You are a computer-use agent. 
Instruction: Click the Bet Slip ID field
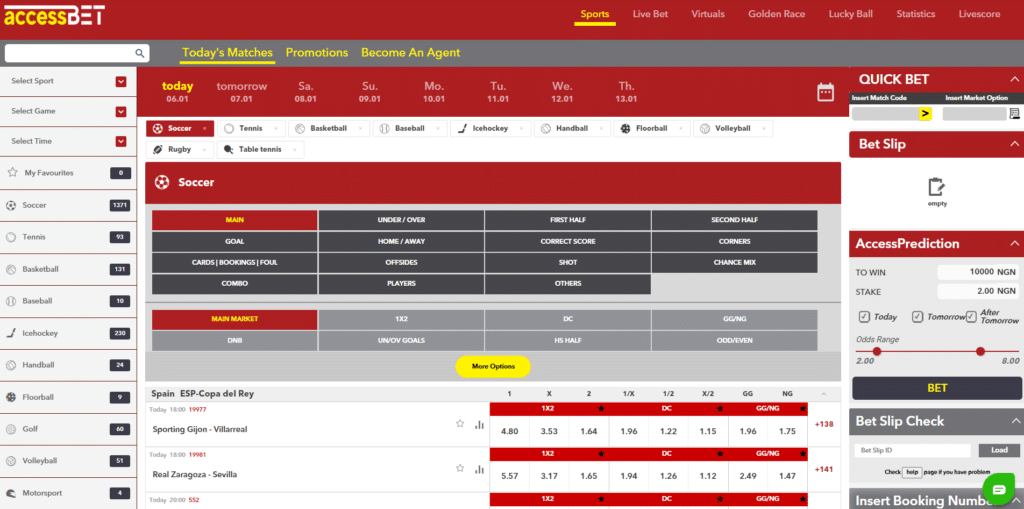click(x=912, y=450)
